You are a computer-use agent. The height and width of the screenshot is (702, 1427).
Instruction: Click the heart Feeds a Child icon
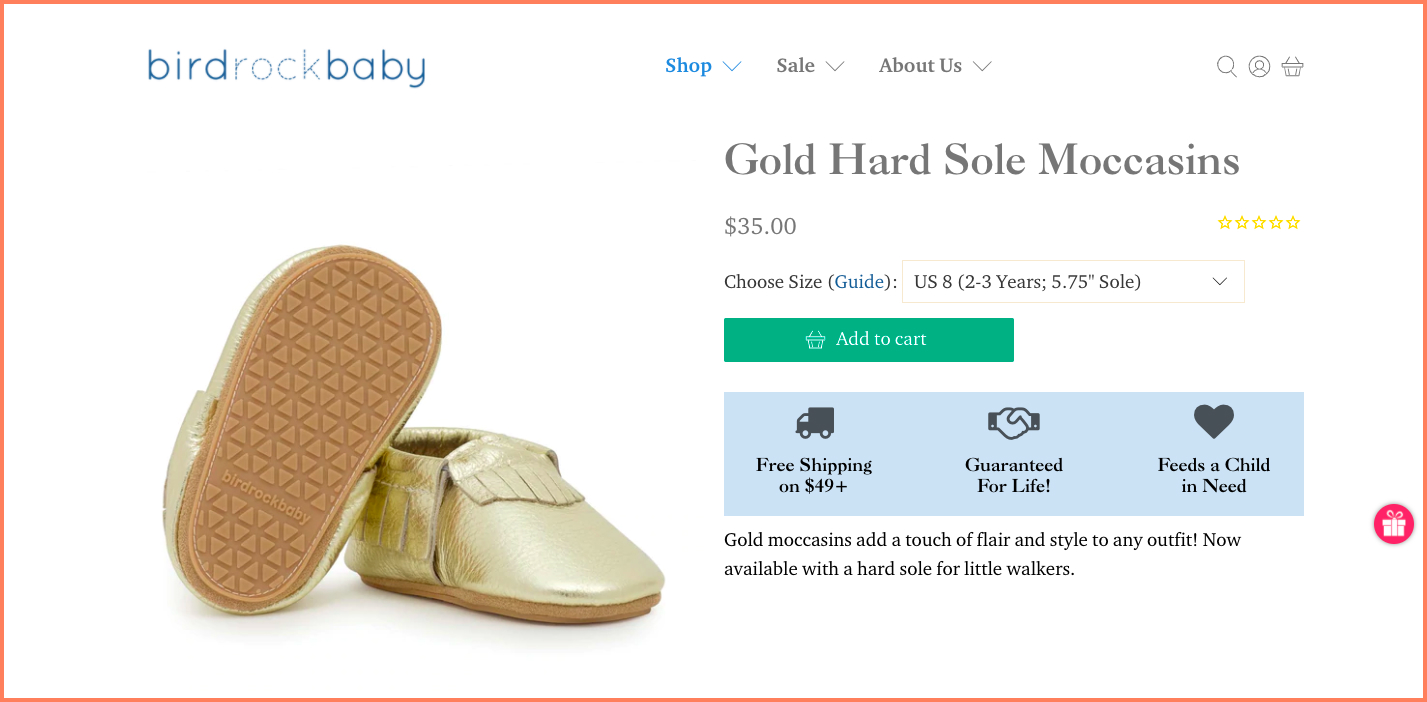pyautogui.click(x=1213, y=422)
